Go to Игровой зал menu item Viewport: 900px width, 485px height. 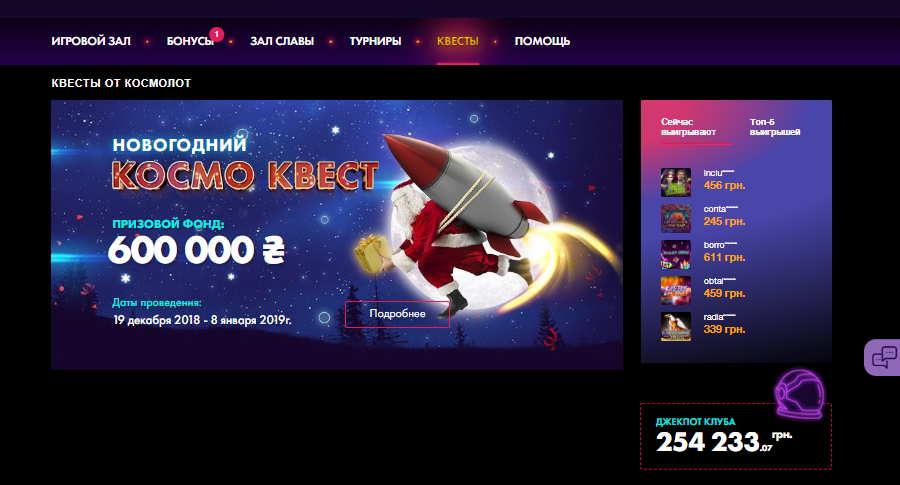tap(91, 41)
